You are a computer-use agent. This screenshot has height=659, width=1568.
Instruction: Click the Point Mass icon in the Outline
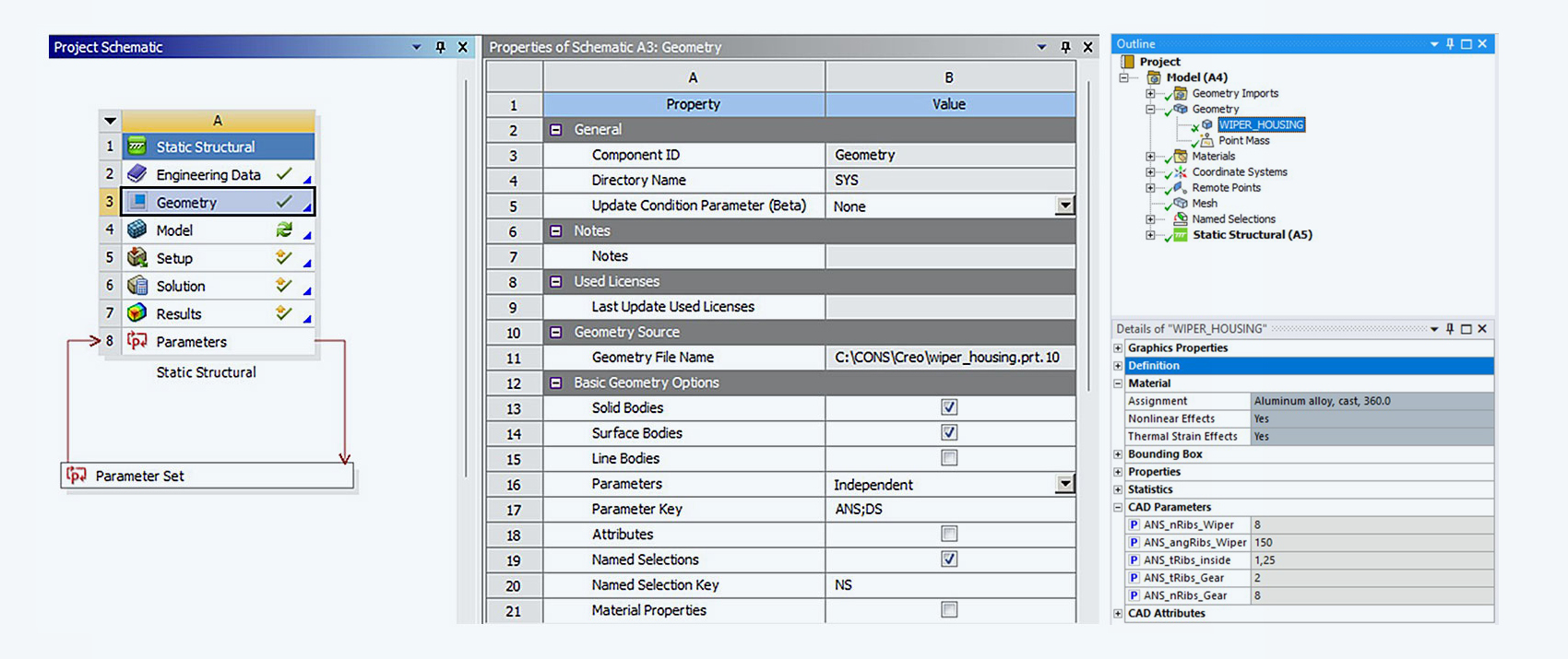(x=1207, y=140)
